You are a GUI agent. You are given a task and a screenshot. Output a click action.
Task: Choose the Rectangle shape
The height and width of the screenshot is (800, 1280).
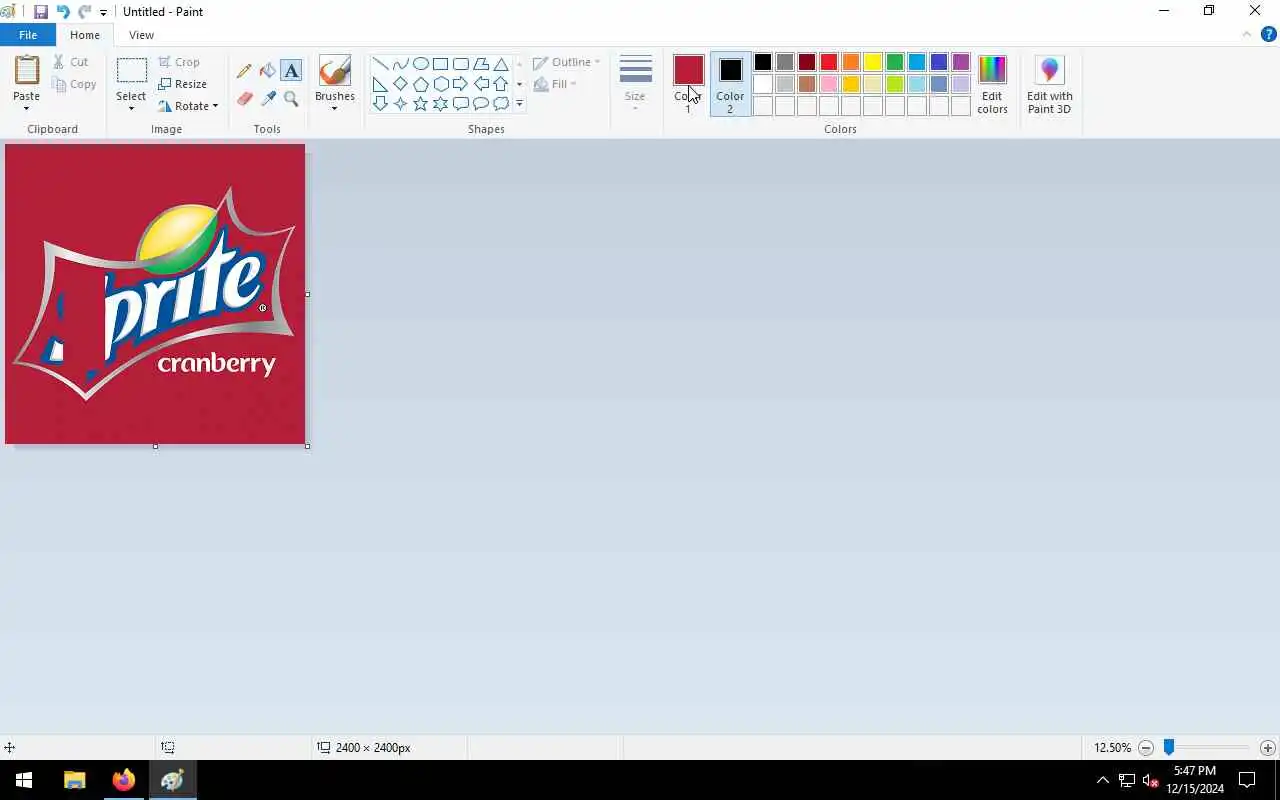(440, 64)
